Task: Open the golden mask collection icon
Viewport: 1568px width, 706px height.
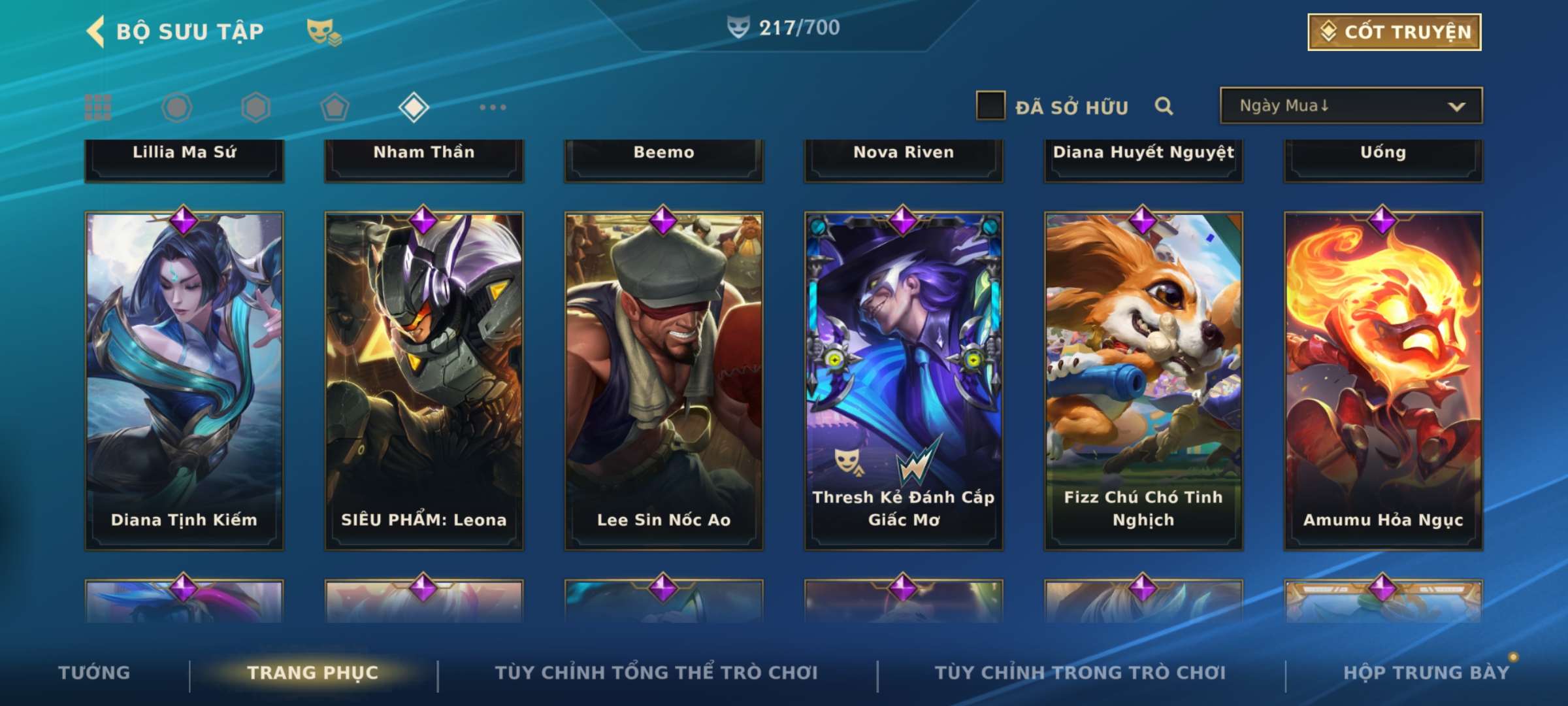Action: (324, 31)
